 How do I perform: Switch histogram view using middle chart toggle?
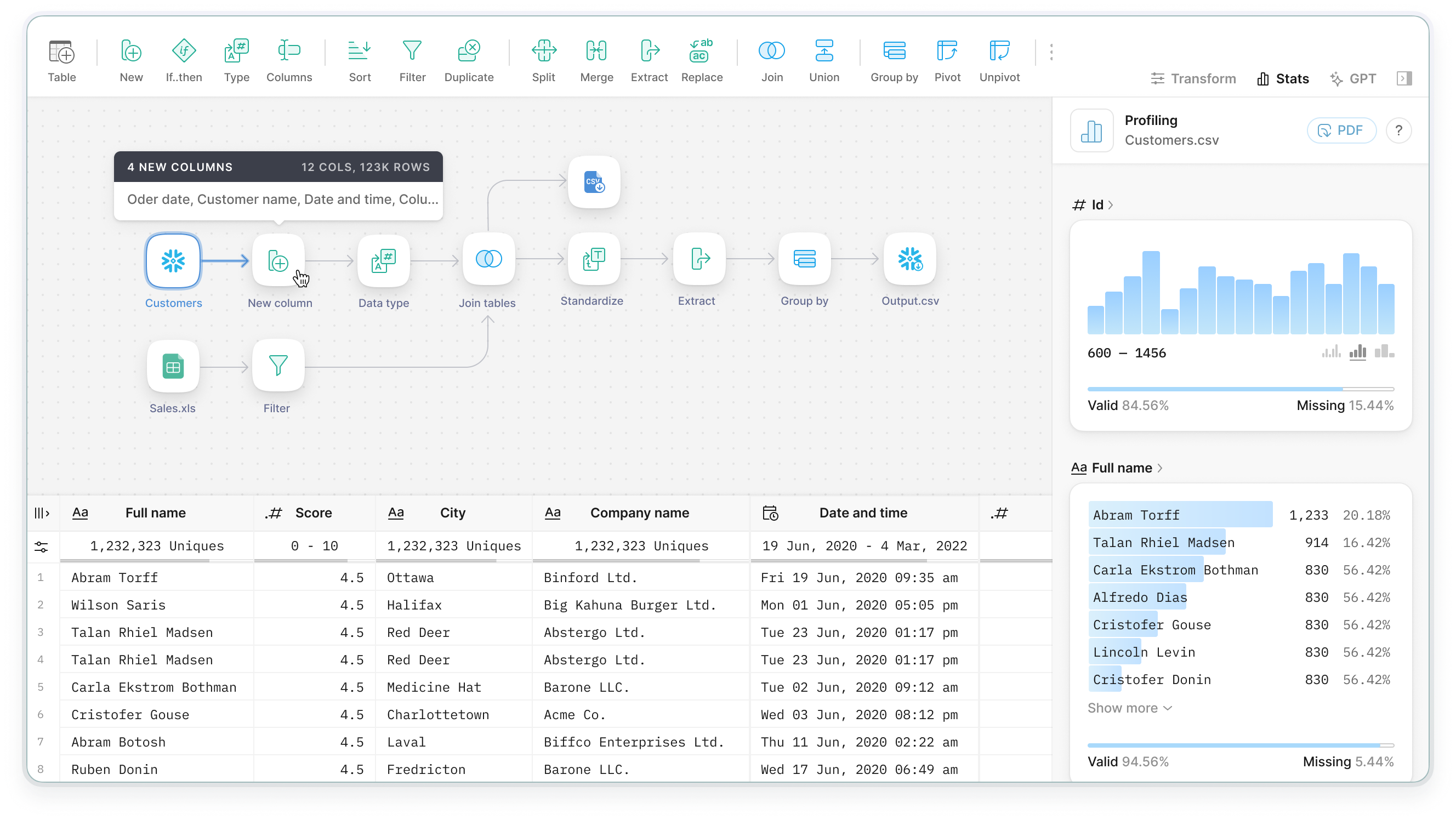click(1359, 351)
